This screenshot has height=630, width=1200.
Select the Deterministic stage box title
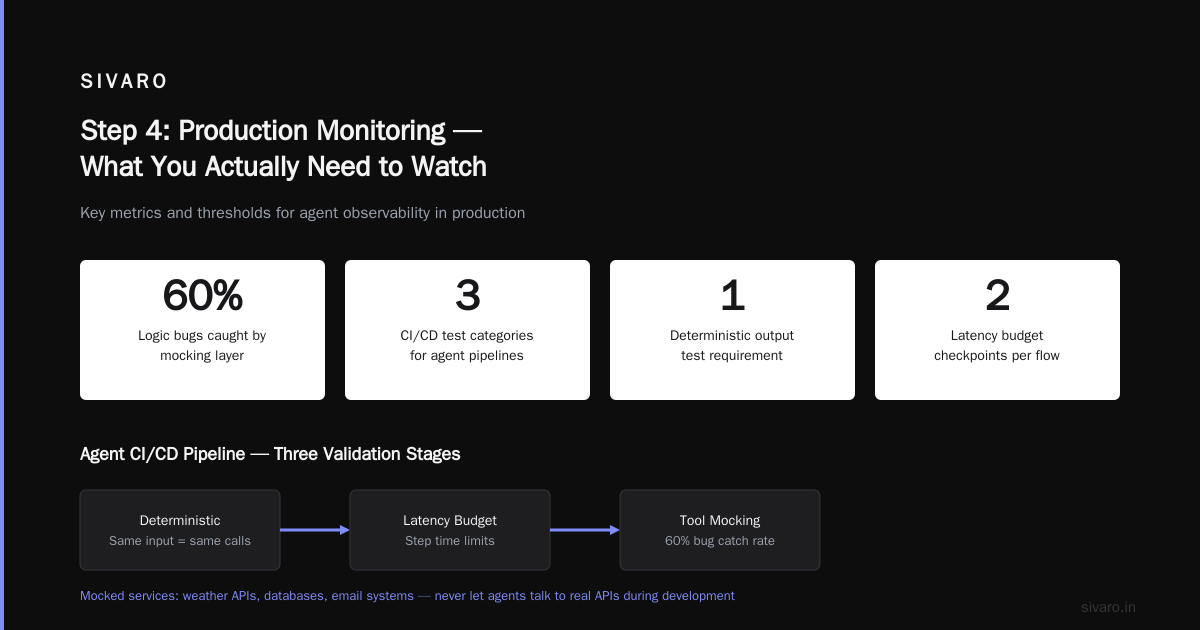[x=180, y=520]
